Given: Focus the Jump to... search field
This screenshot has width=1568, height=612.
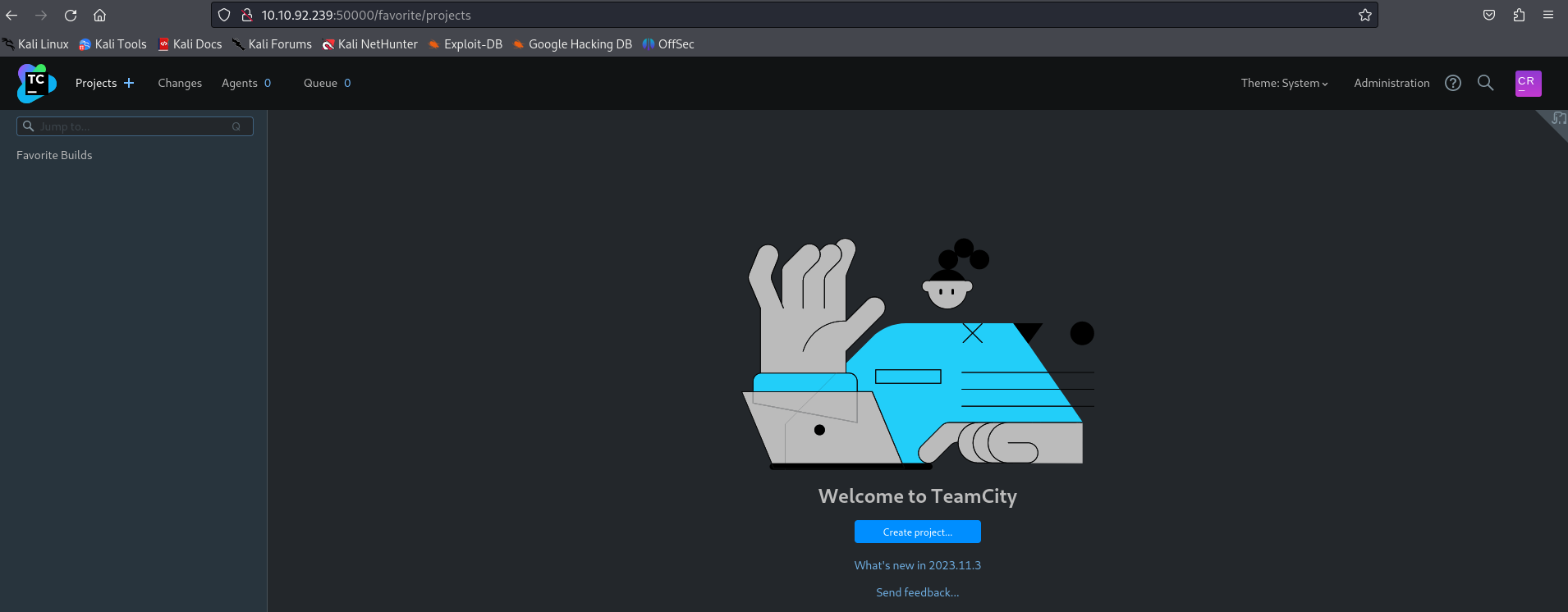Looking at the screenshot, I should (135, 126).
